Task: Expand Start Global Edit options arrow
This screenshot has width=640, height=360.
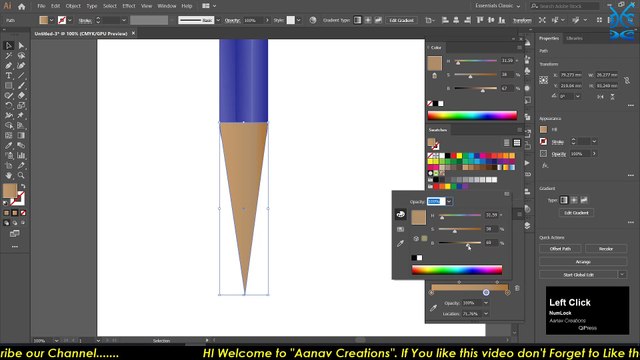Action: 622,275
